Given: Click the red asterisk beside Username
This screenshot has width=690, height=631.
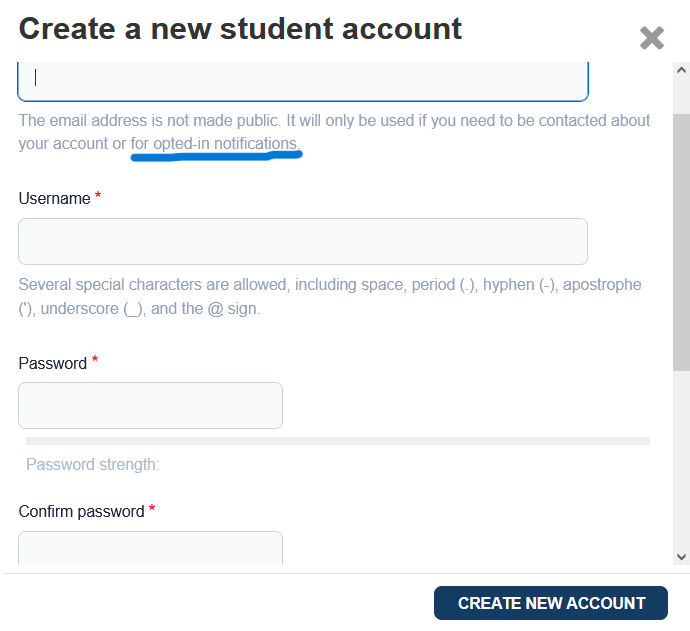Looking at the screenshot, I should pos(98,198).
